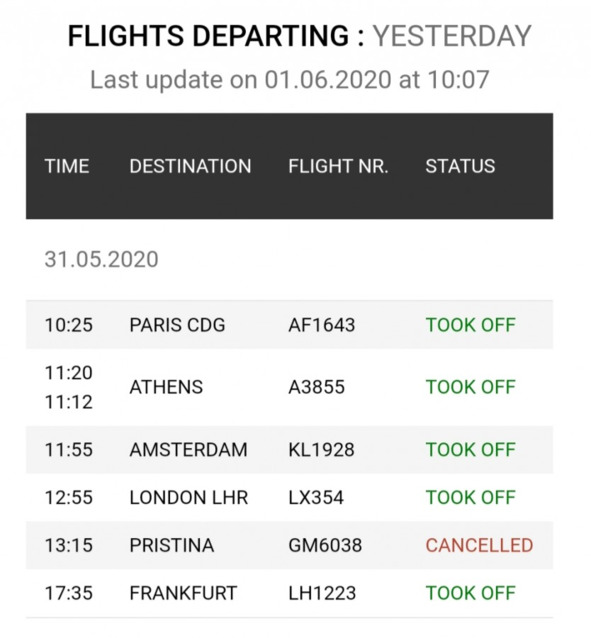Image resolution: width=591 pixels, height=638 pixels.
Task: Select the YESTERDAY heading text
Action: (452, 36)
